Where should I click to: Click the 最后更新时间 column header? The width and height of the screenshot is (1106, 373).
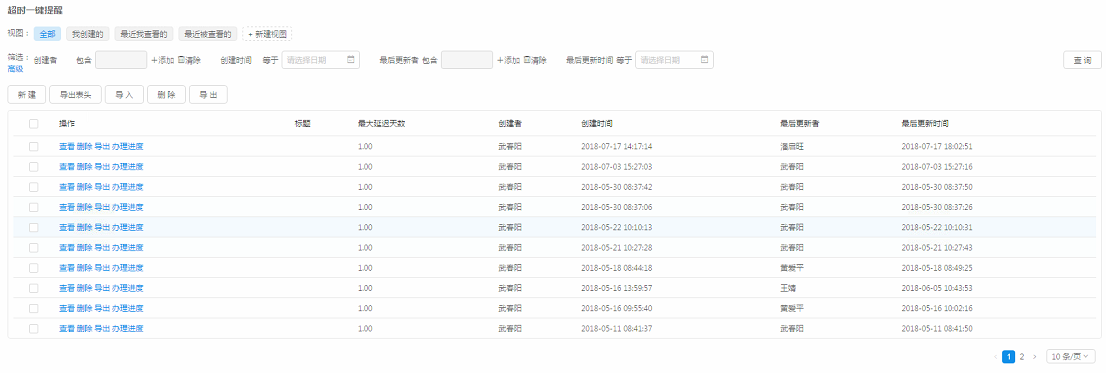pos(925,123)
